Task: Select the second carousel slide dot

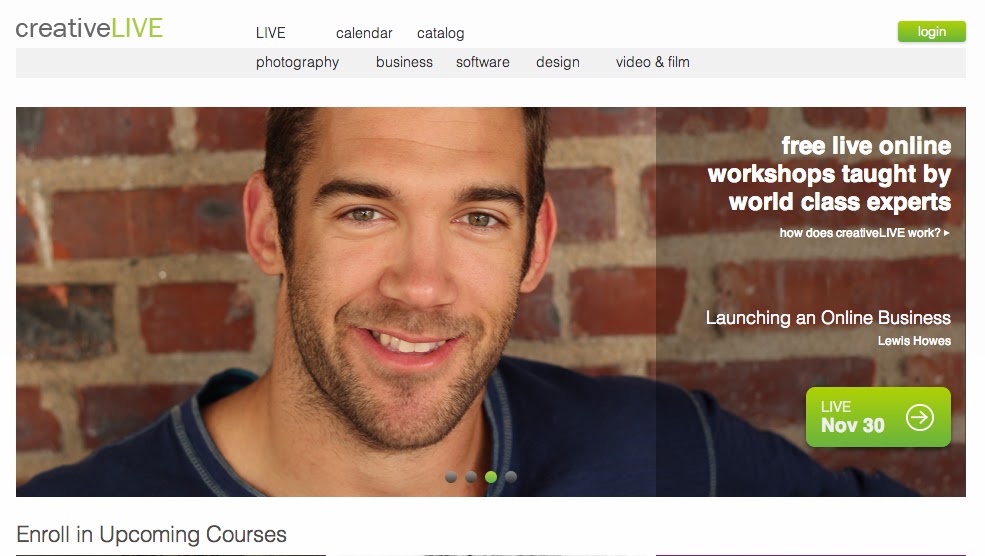Action: coord(471,477)
